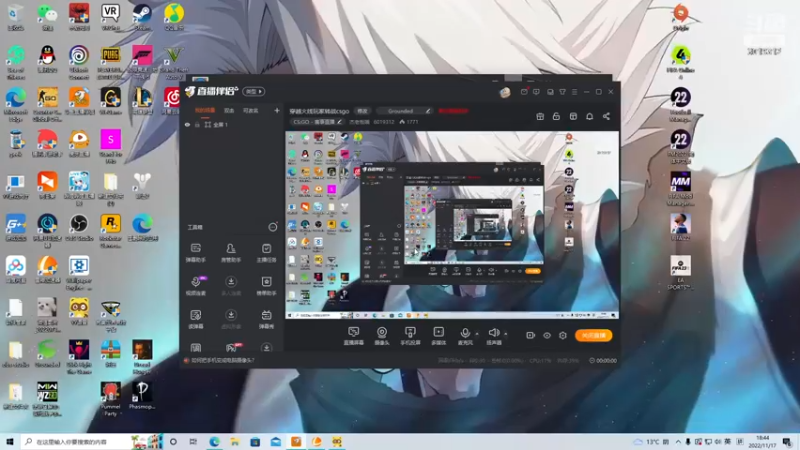Add a new scene with plus button
The width and height of the screenshot is (800, 450).
click(x=277, y=110)
